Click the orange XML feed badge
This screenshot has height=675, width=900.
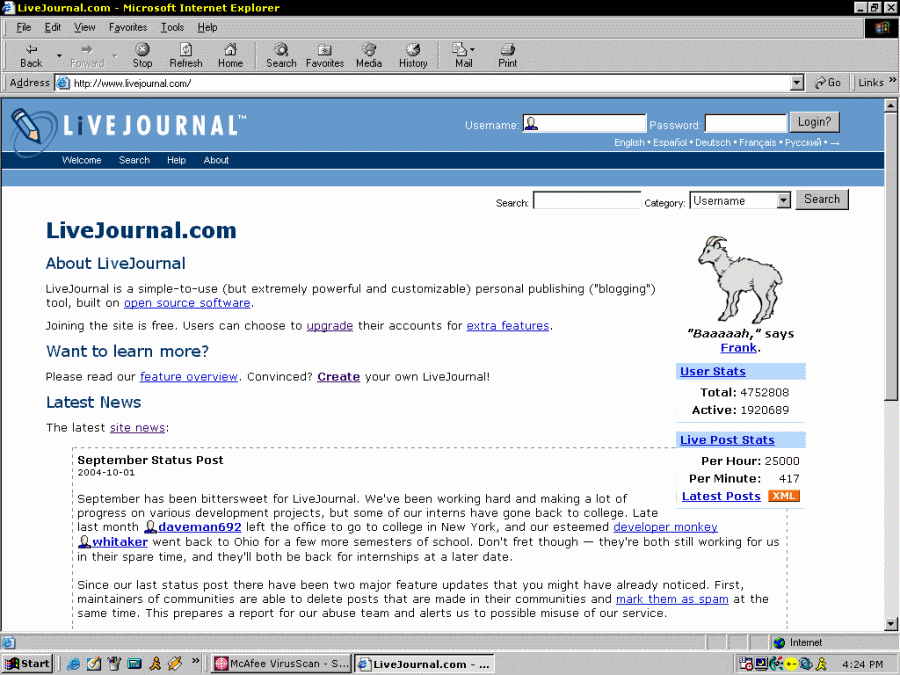pos(783,496)
